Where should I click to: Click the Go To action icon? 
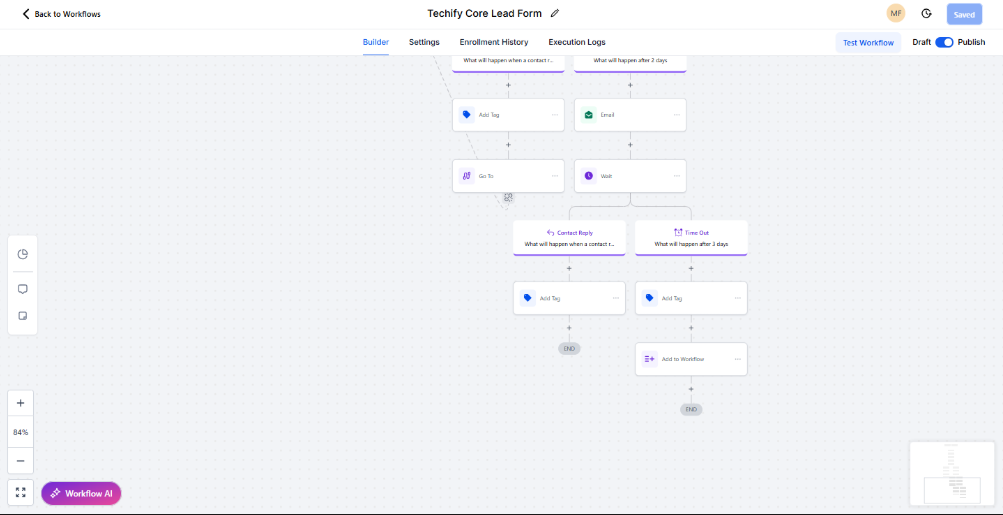467,176
